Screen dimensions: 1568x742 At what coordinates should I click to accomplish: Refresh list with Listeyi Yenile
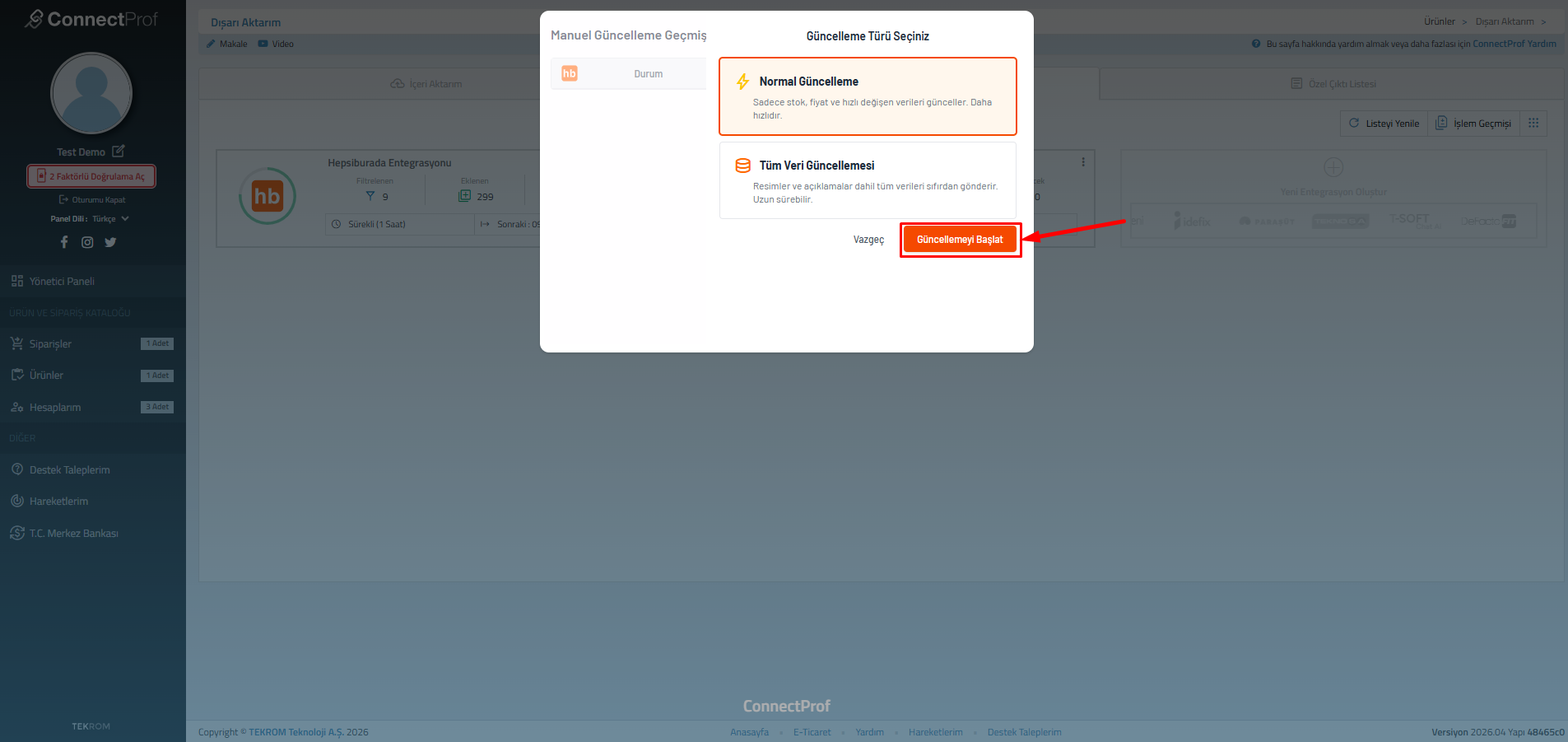(x=1384, y=124)
